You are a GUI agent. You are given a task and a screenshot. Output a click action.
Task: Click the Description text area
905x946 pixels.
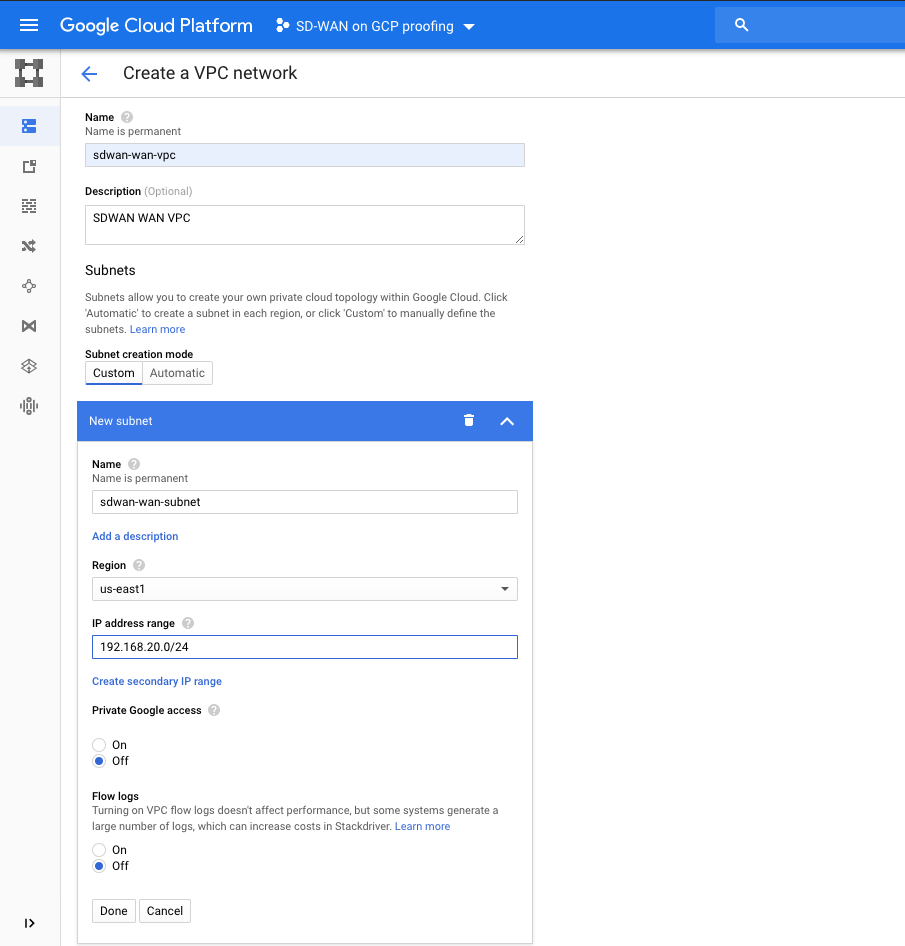click(305, 225)
